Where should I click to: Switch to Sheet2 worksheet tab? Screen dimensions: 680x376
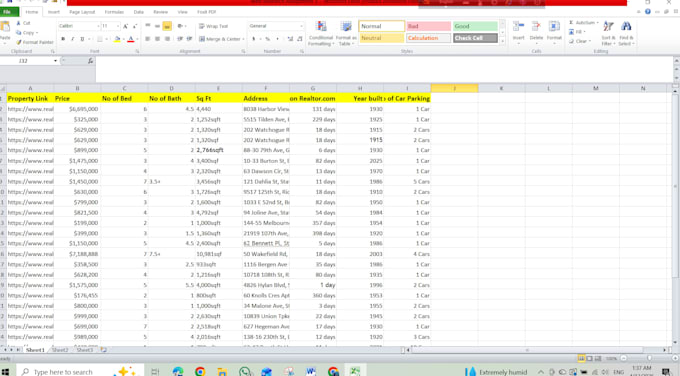60,350
